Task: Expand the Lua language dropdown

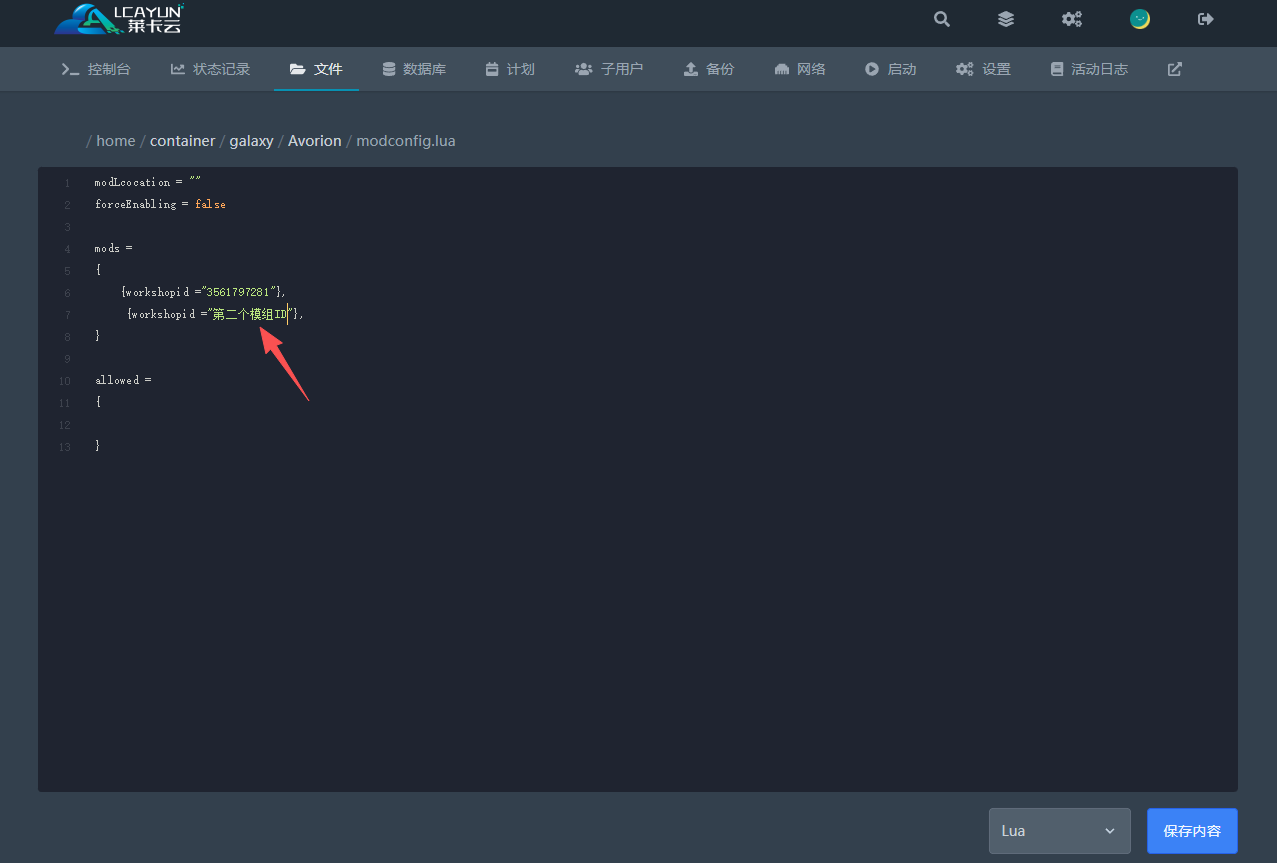Action: (1059, 831)
